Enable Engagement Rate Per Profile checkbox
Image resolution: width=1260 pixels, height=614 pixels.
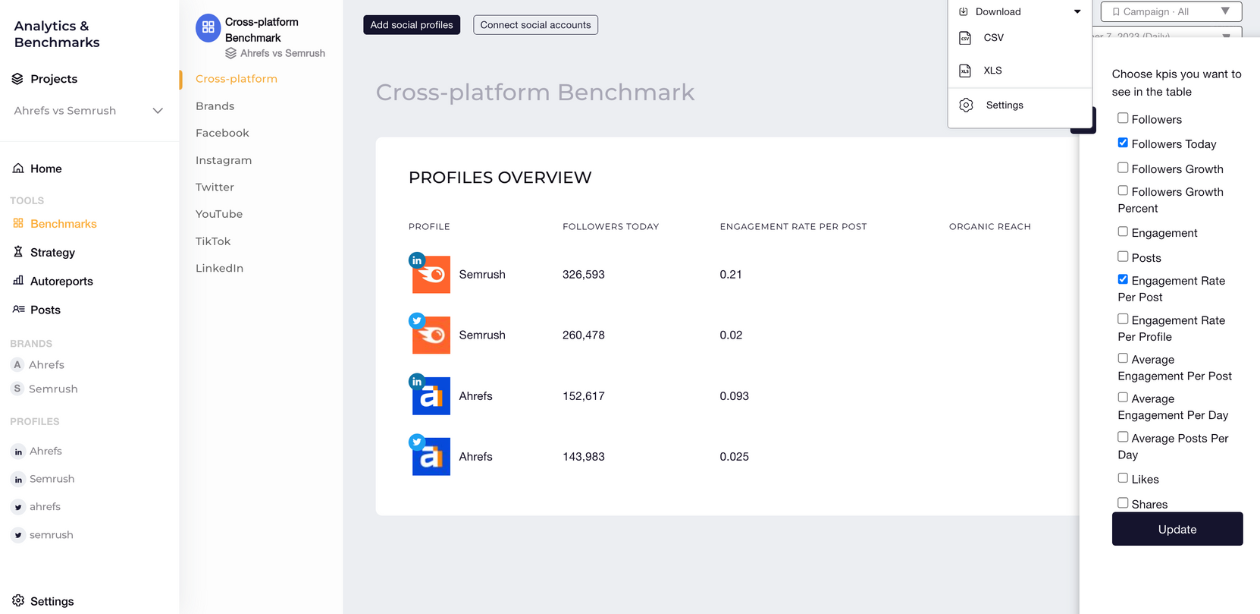[1123, 319]
